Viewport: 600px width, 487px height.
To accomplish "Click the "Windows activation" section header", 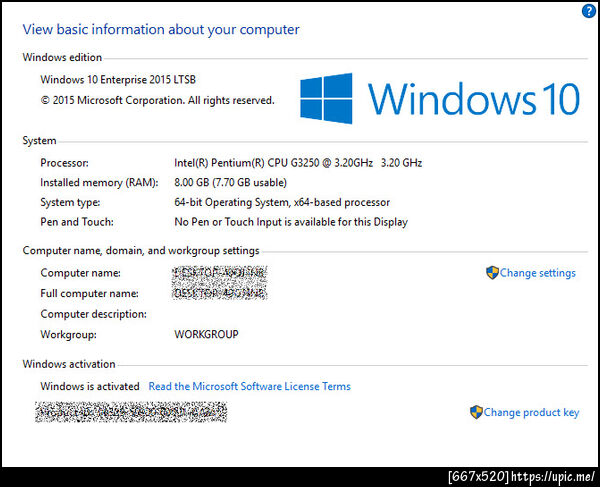I will 69,364.
